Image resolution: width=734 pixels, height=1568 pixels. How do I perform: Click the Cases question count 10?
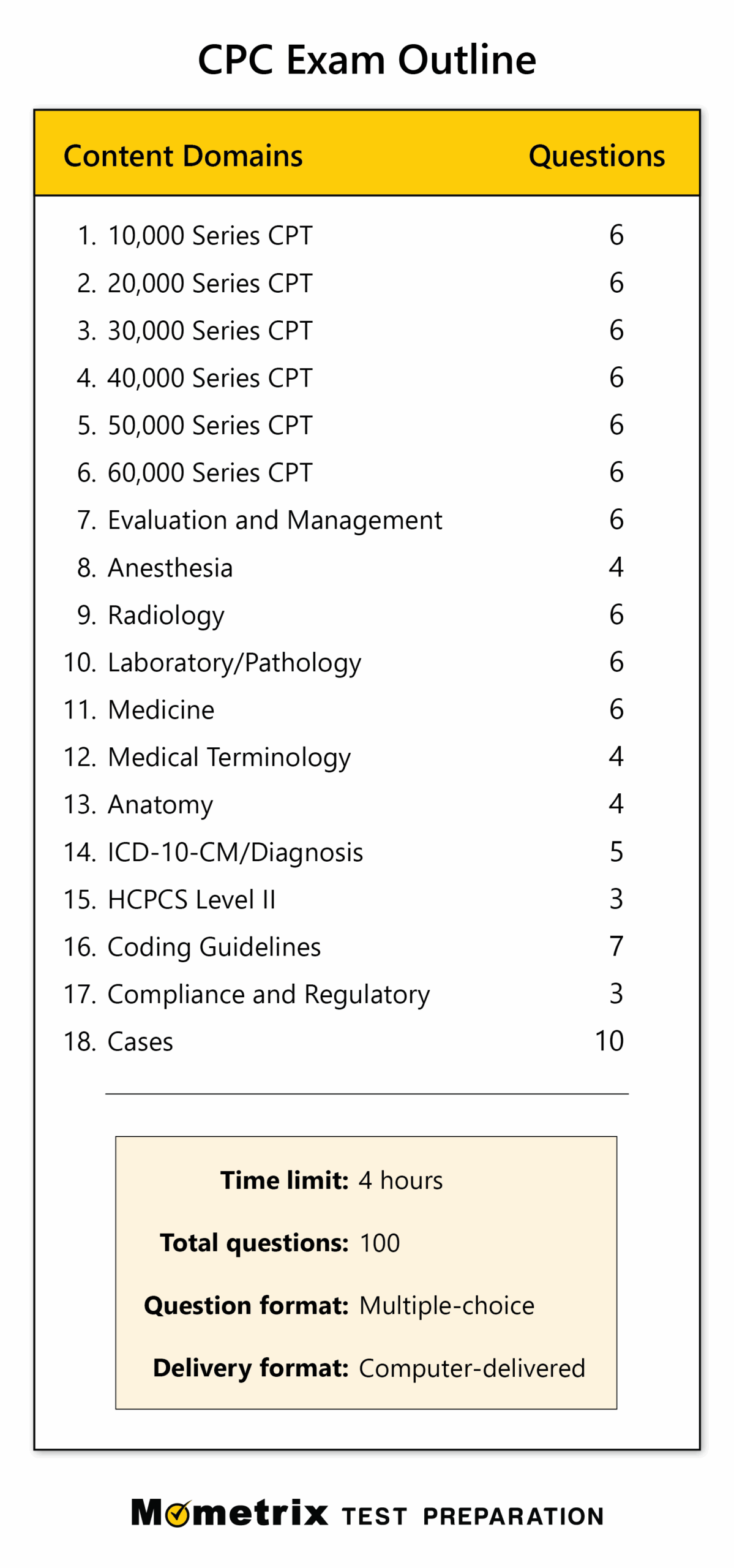(609, 1041)
